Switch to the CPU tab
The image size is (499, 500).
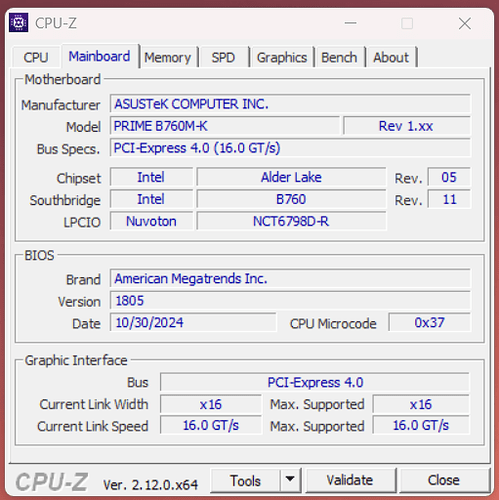tap(36, 57)
